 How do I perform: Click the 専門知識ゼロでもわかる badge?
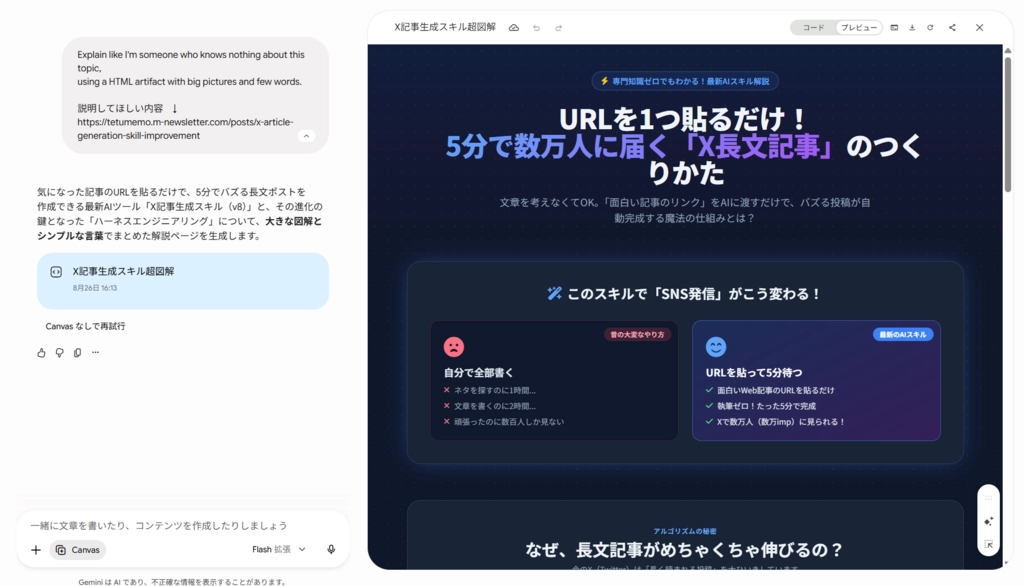pyautogui.click(x=684, y=81)
